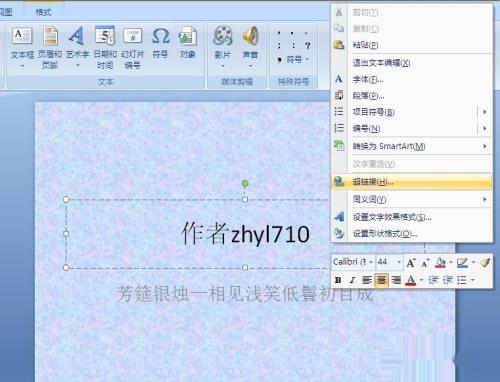The height and width of the screenshot is (382, 500).
Task: Expand 项目符号(B) submenu arrow
Action: click(485, 112)
